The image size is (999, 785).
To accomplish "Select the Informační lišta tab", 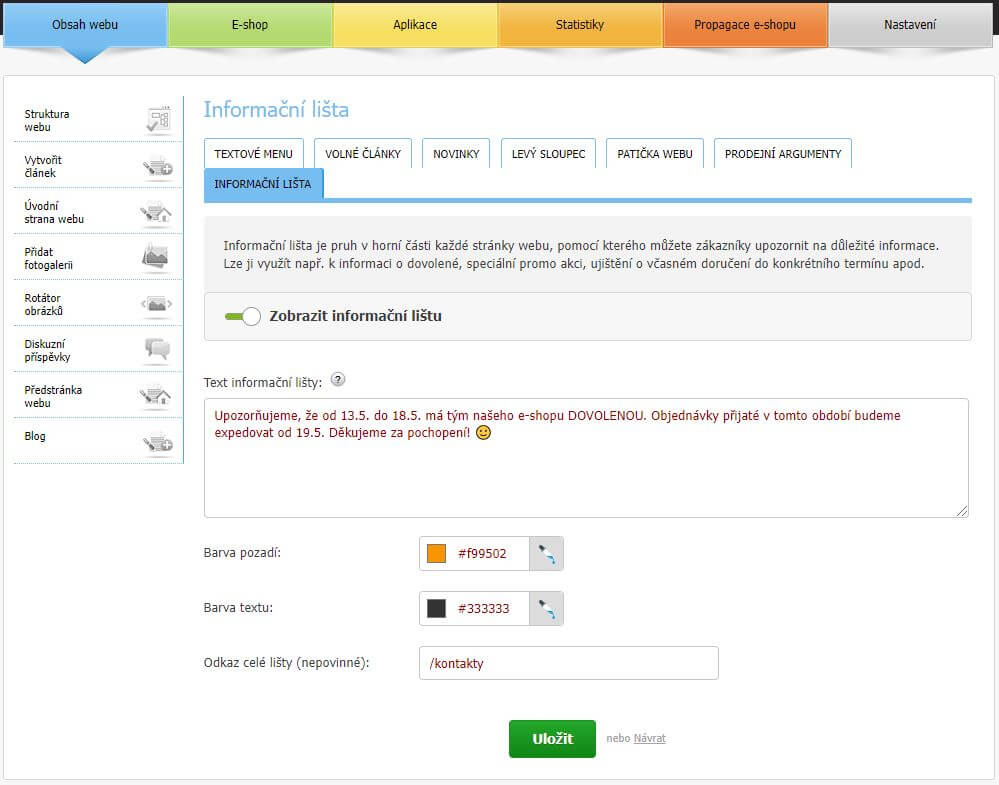I will [263, 184].
